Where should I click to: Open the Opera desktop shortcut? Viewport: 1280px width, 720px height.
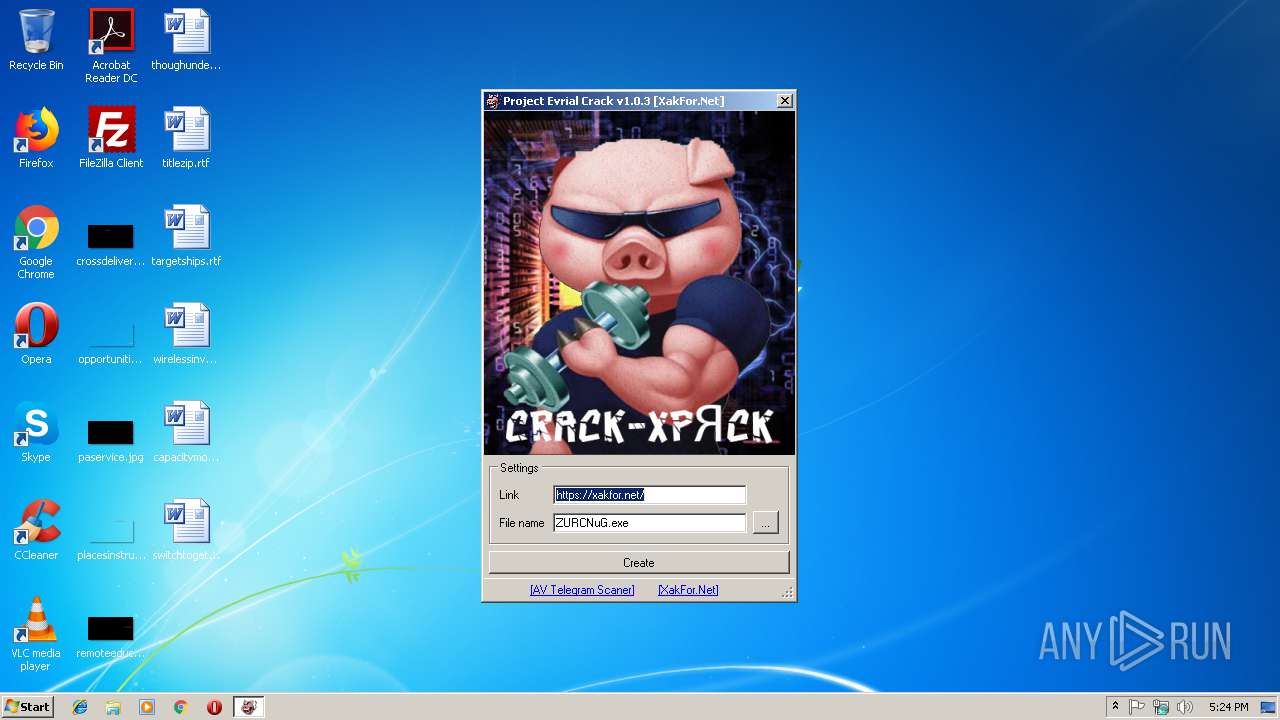click(x=36, y=334)
